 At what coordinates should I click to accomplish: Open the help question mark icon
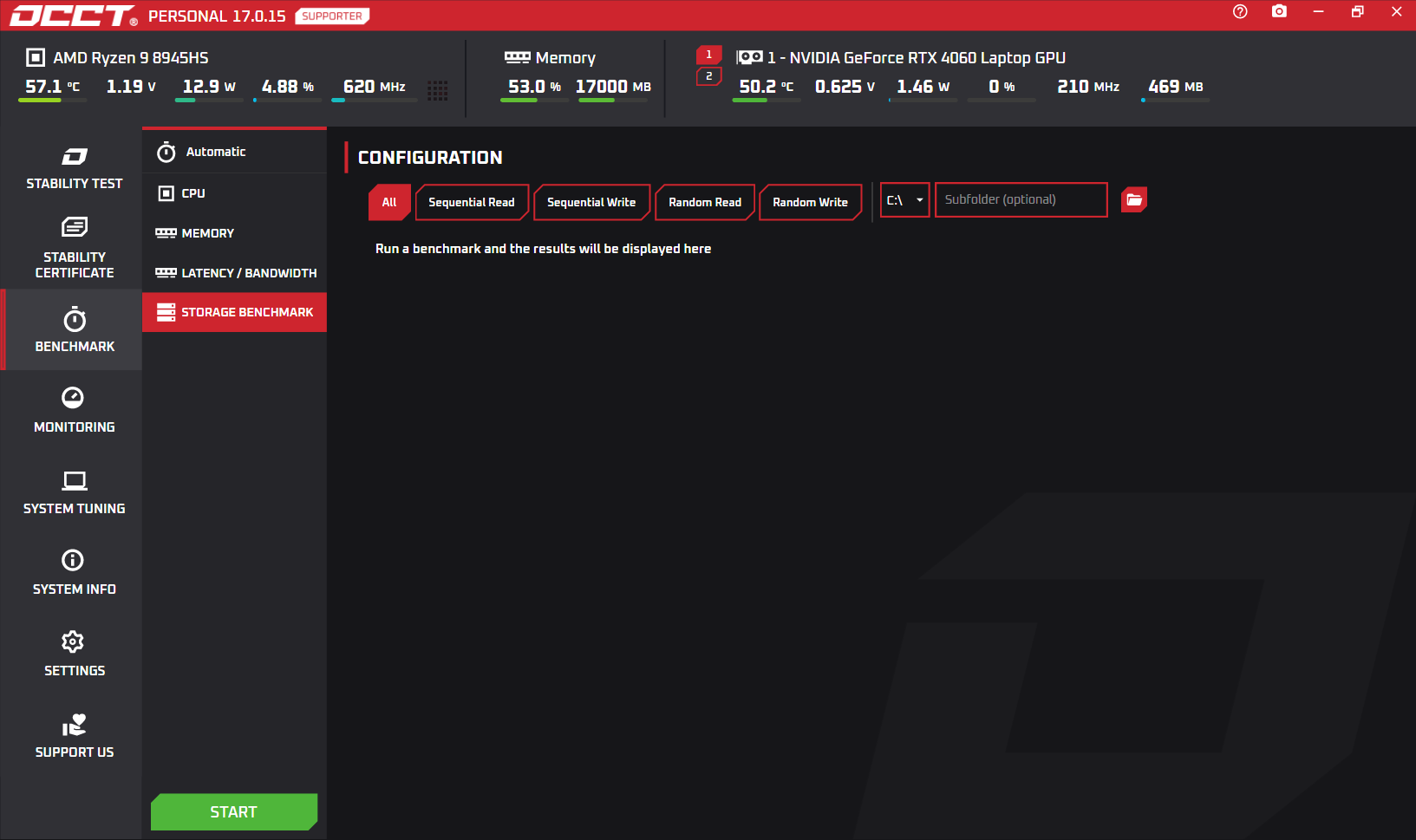[x=1240, y=12]
